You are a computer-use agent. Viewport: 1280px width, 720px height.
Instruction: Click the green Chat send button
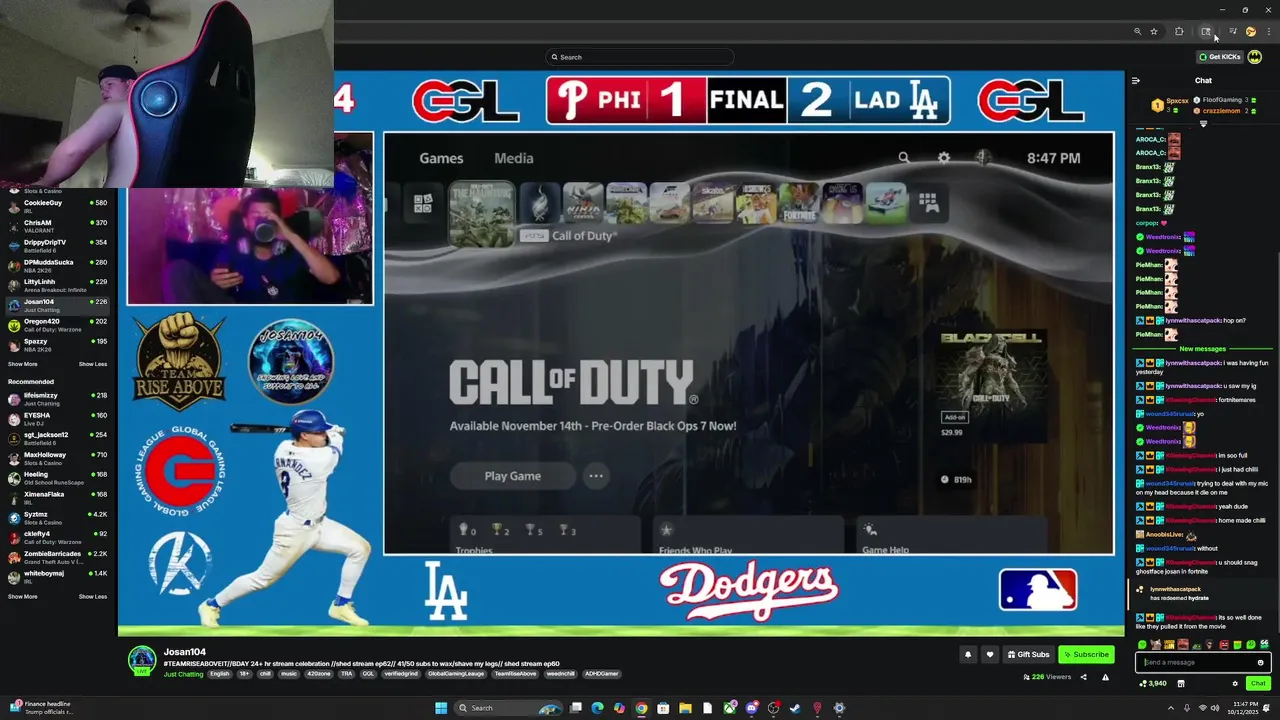pos(1258,684)
